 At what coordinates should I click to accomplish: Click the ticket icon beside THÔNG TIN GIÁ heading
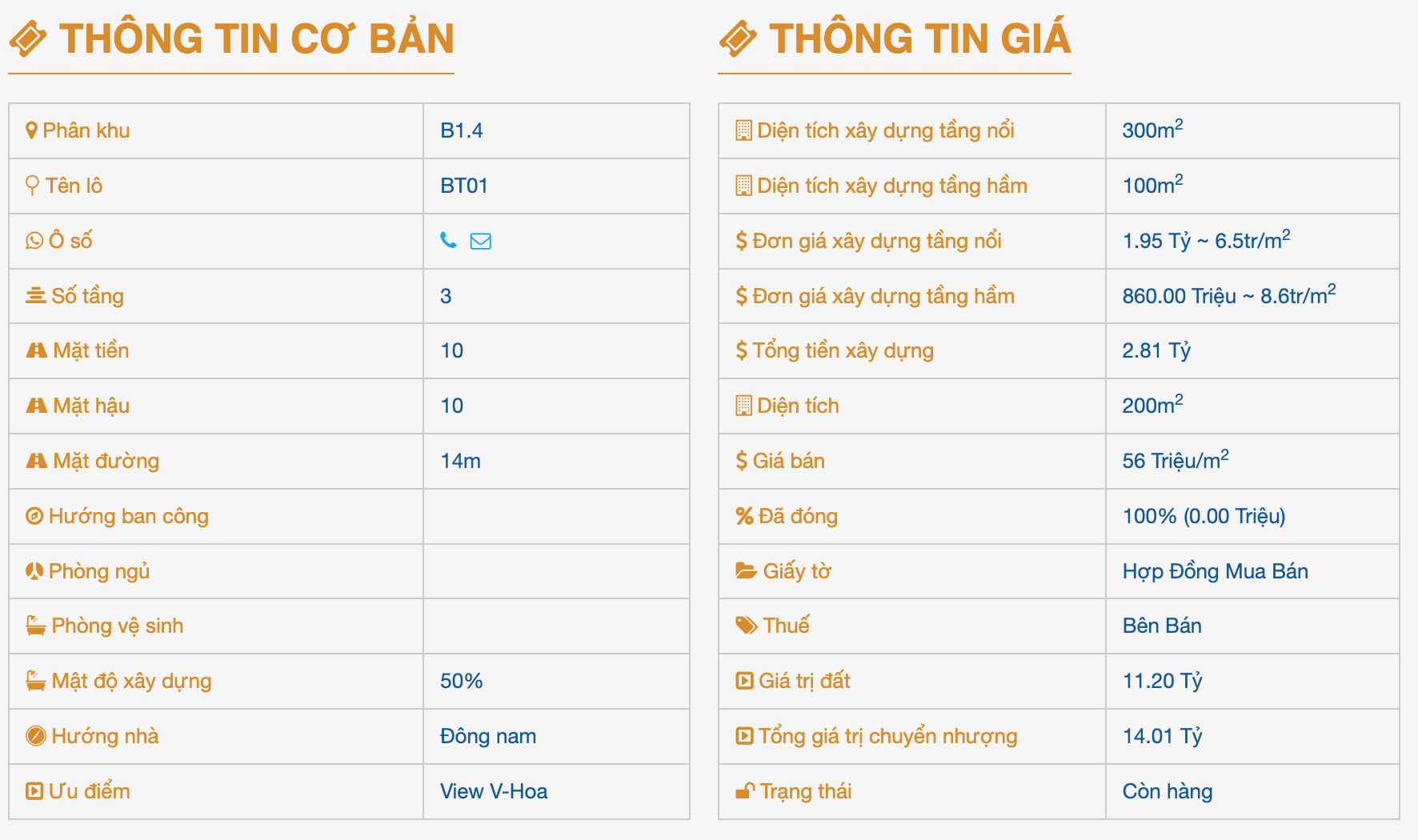[x=738, y=38]
